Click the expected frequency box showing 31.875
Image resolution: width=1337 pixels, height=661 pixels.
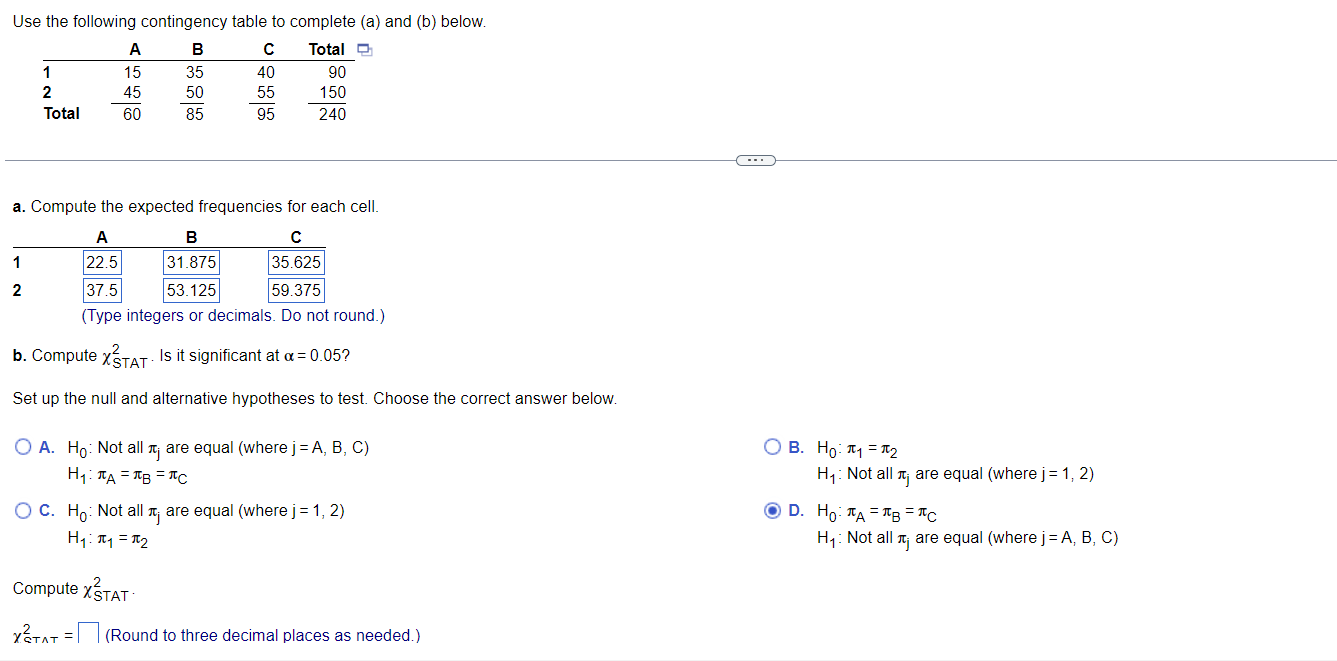(x=189, y=261)
